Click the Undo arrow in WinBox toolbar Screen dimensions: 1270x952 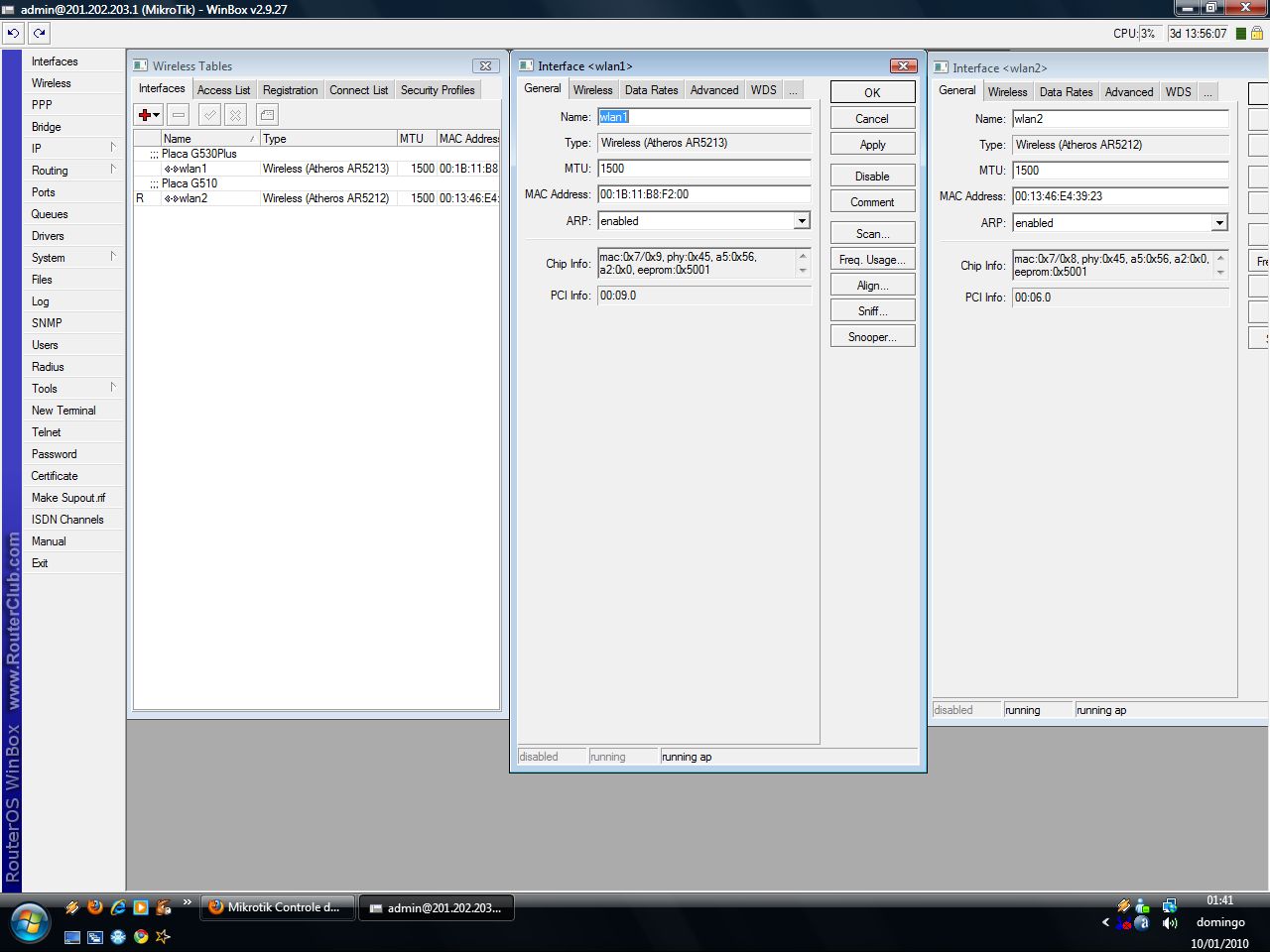pos(13,33)
